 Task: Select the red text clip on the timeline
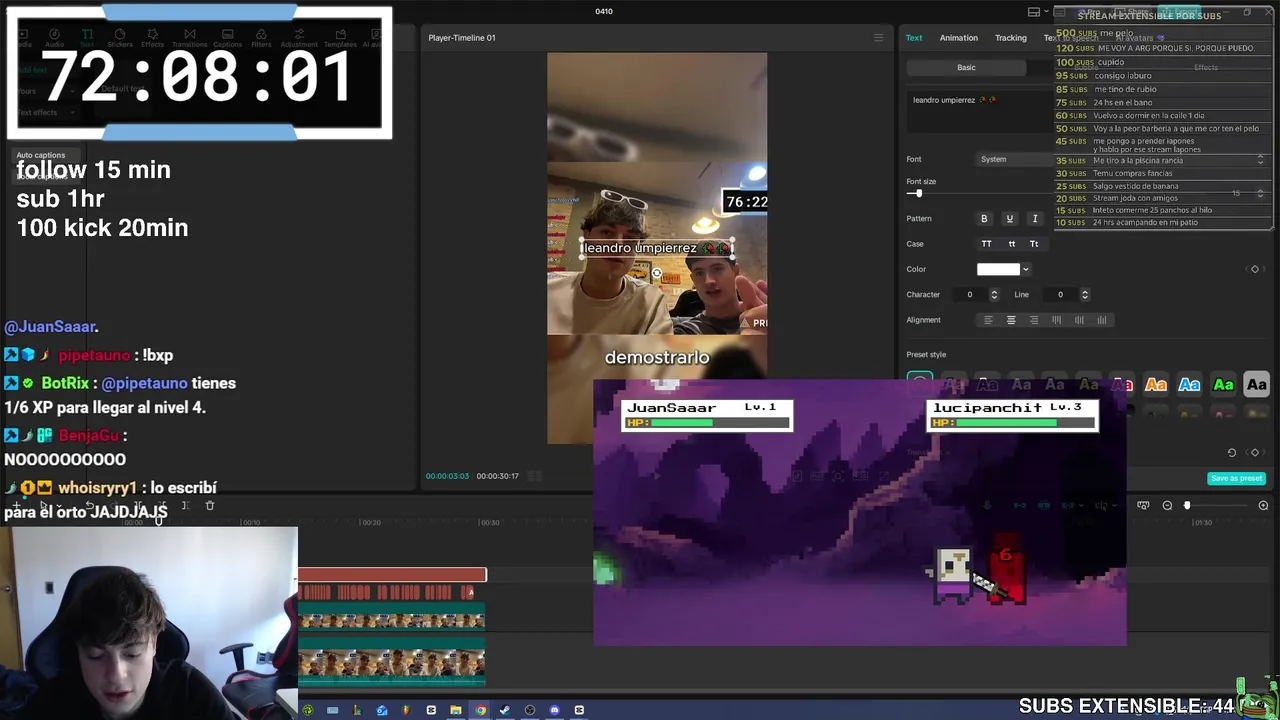(x=392, y=574)
